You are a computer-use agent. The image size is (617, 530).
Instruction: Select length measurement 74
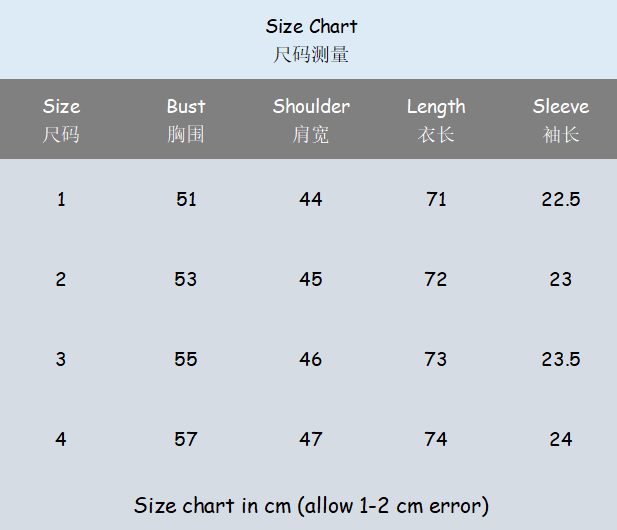click(x=436, y=439)
